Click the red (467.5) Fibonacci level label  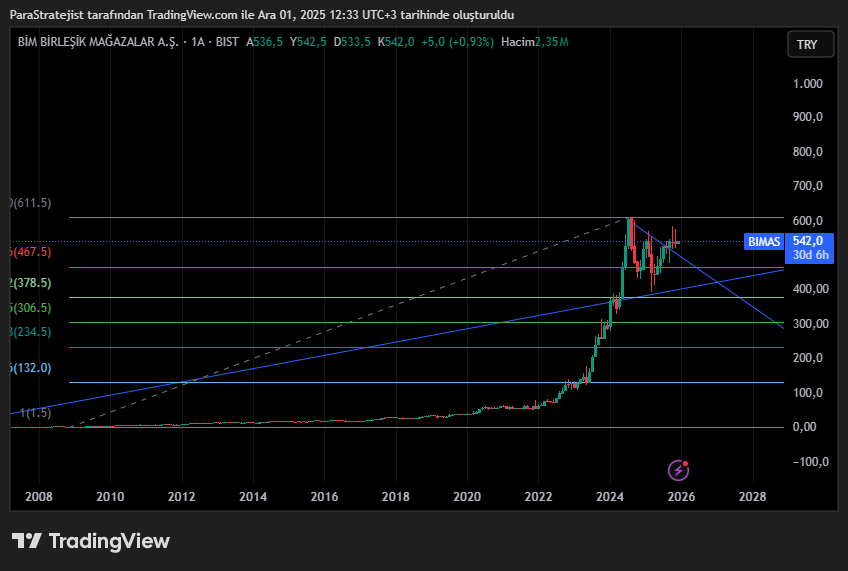(x=31, y=252)
